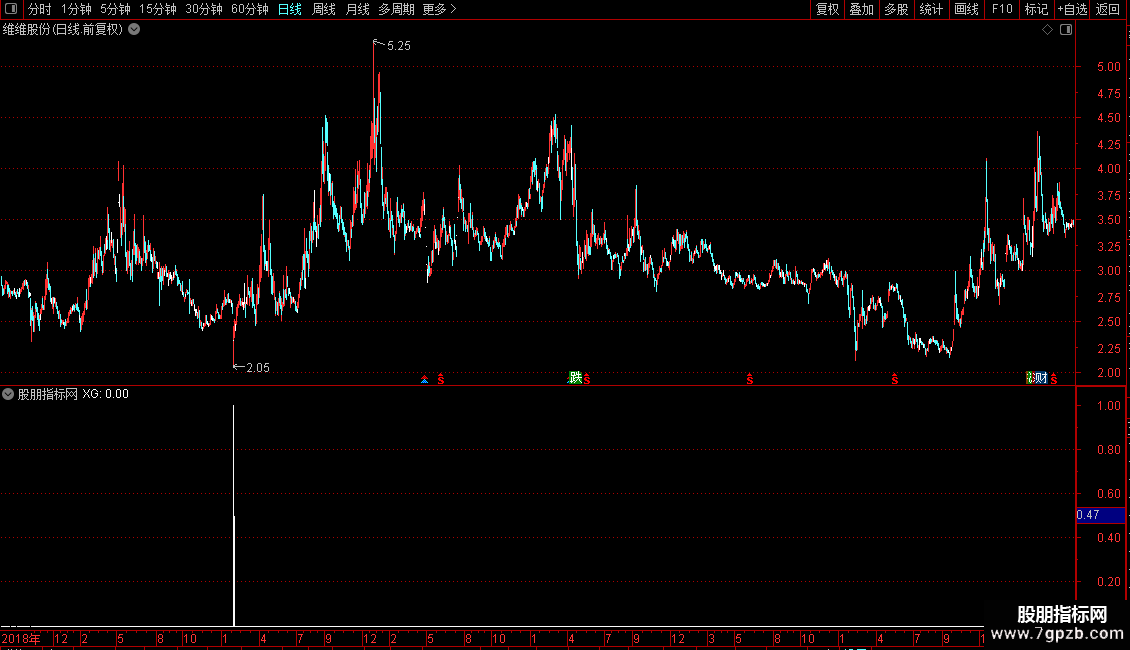
Task: Select the 15分钟 period tab
Action: tap(157, 9)
